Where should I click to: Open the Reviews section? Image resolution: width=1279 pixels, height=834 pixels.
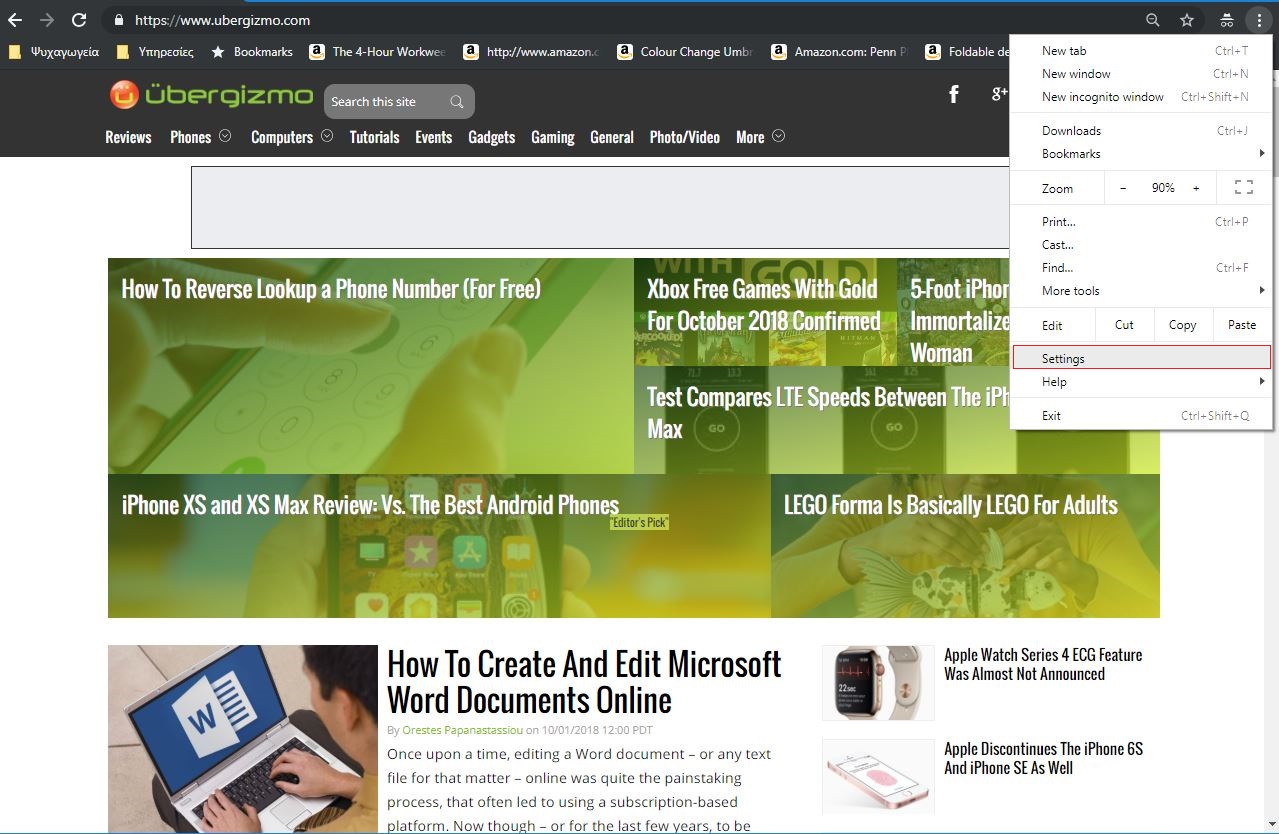click(128, 137)
